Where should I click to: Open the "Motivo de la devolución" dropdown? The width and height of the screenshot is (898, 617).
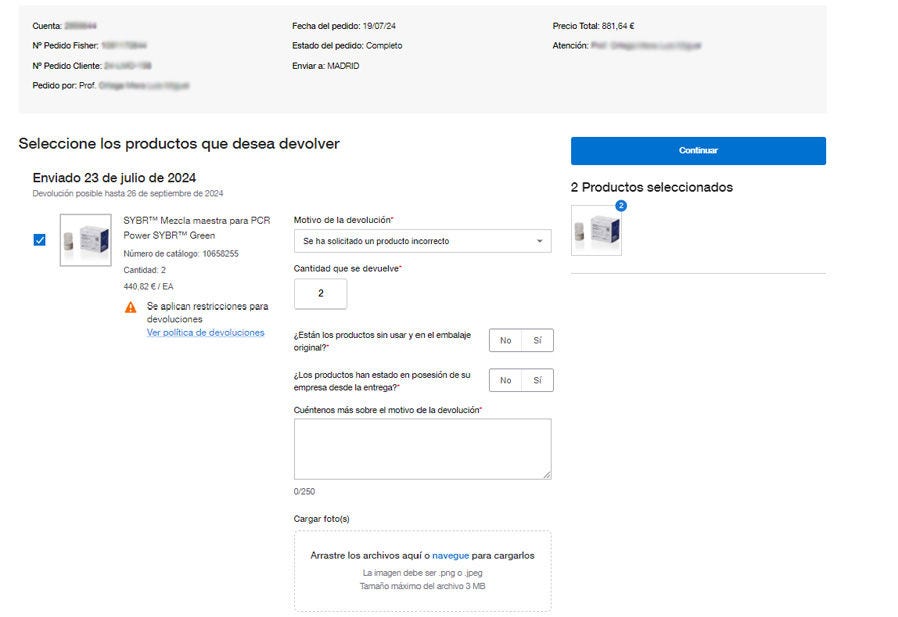point(420,240)
